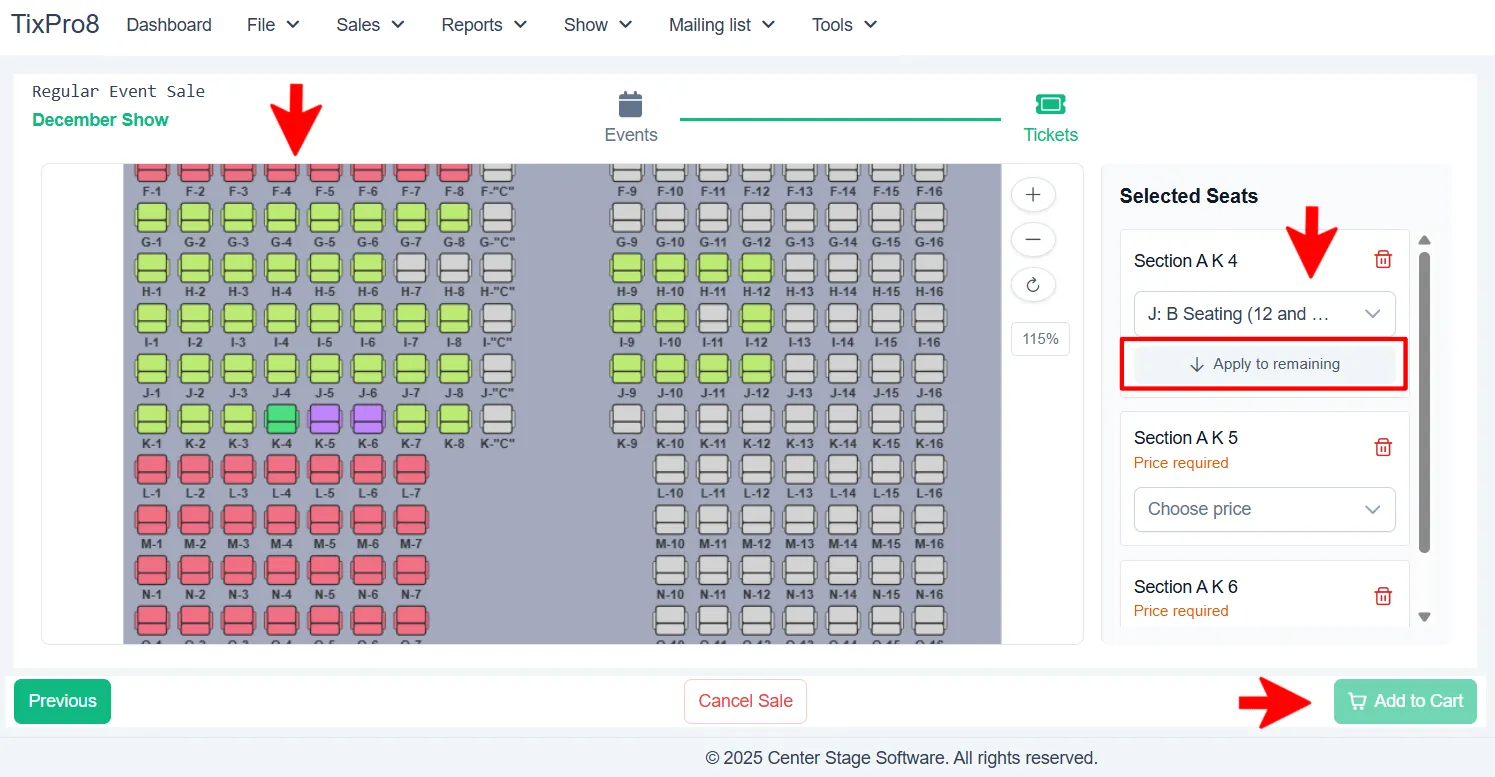Click the zoom out minus icon
This screenshot has height=777, width=1495.
pos(1033,240)
